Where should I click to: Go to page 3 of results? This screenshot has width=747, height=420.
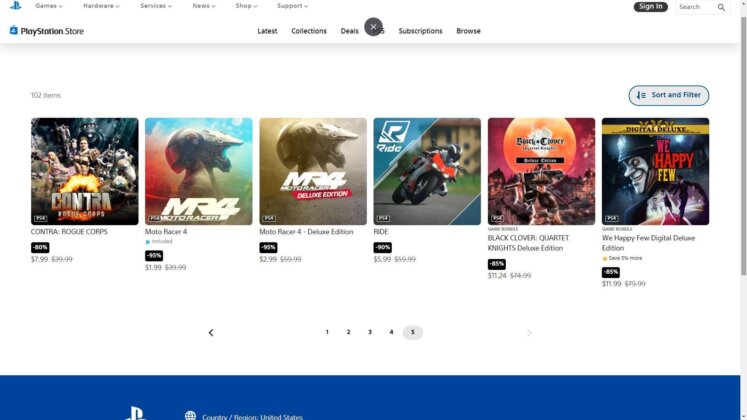(x=370, y=332)
